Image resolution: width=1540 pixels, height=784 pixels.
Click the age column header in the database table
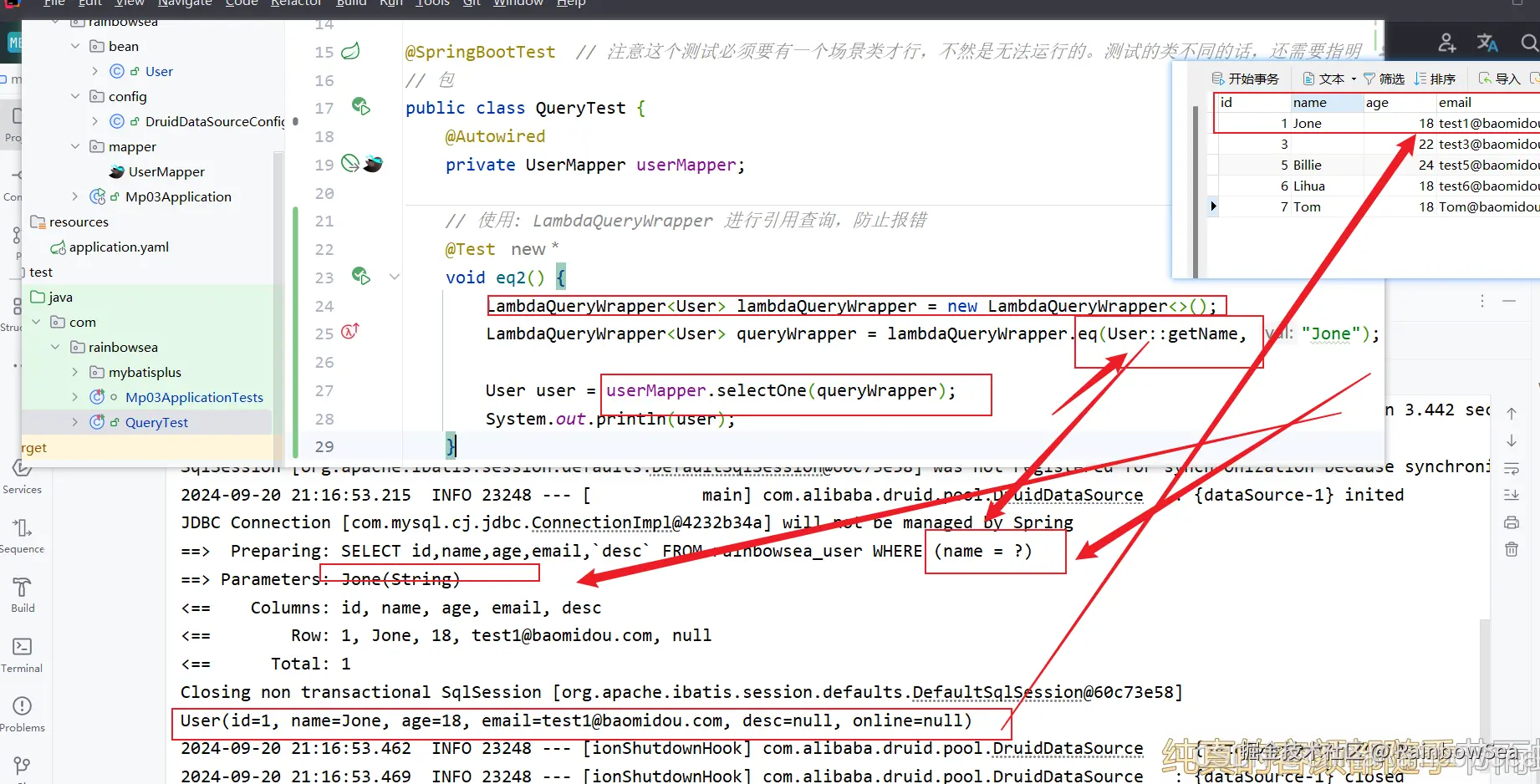coord(1399,103)
